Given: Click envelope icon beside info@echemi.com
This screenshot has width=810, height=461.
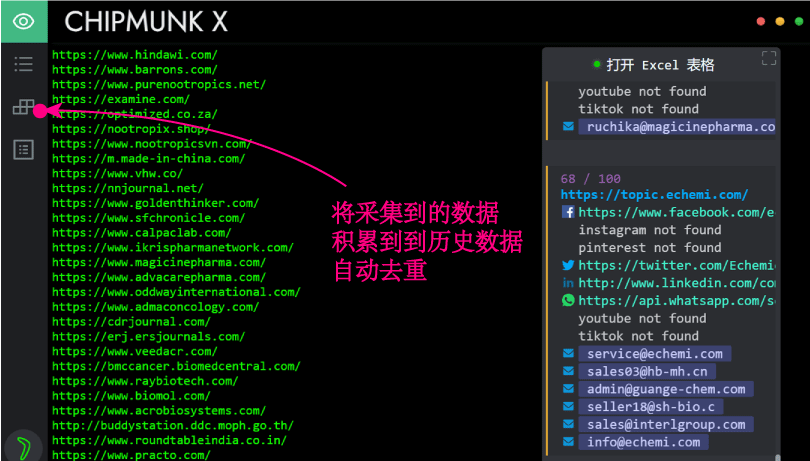Looking at the screenshot, I should point(568,442).
